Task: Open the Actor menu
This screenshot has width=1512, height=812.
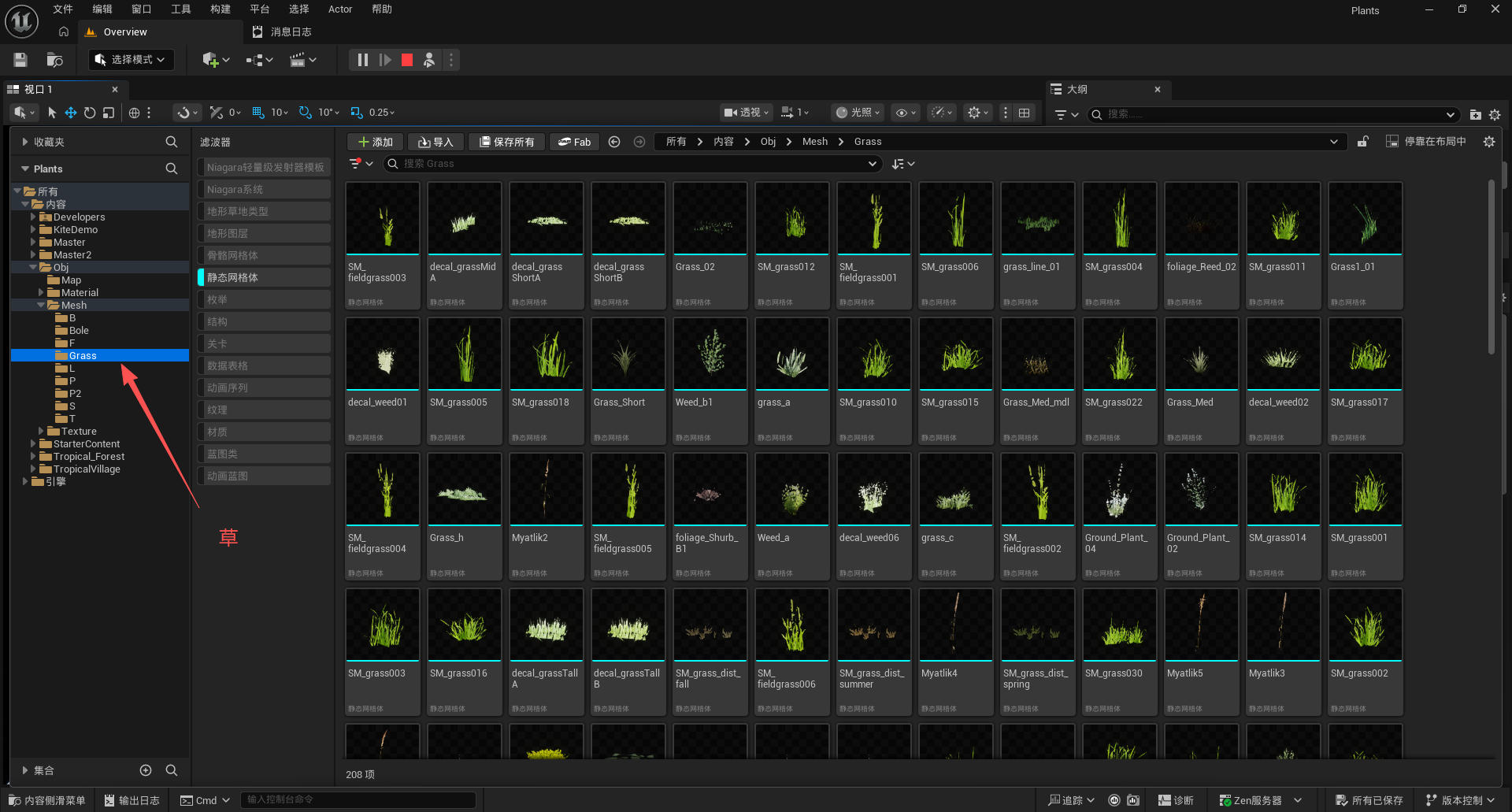Action: [340, 9]
